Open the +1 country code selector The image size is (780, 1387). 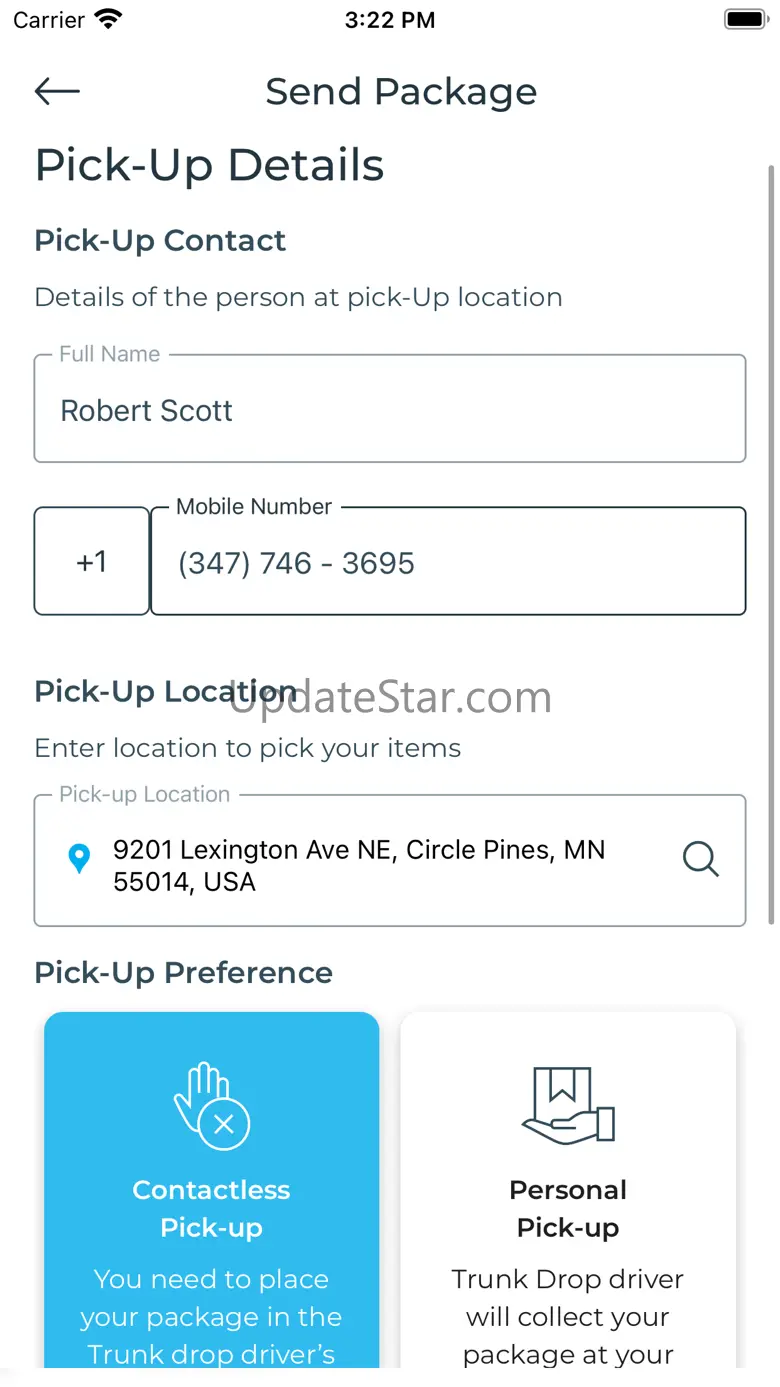click(x=92, y=561)
